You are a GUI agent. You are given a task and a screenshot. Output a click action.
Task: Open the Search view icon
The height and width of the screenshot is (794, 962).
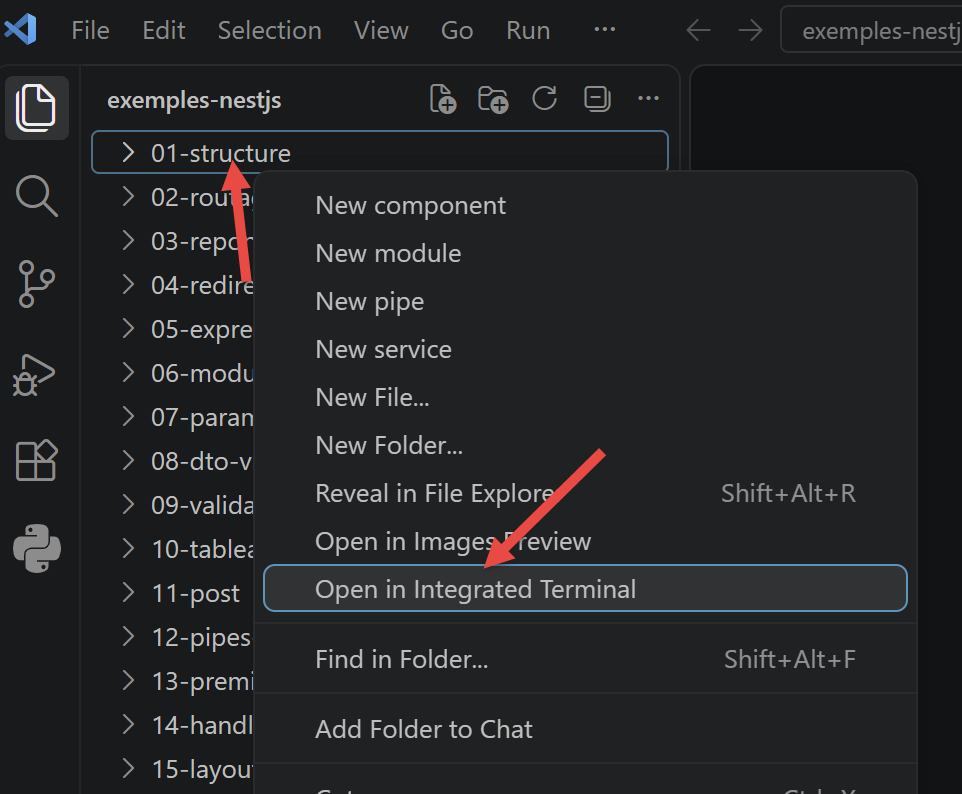(36, 196)
